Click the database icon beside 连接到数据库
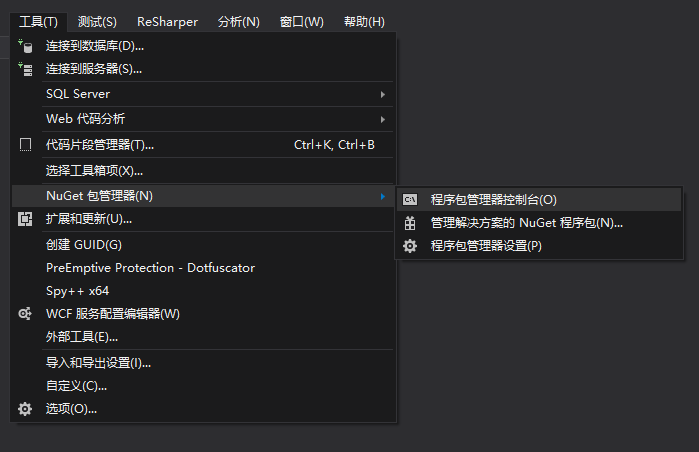Image resolution: width=699 pixels, height=452 pixels. pyautogui.click(x=25, y=46)
